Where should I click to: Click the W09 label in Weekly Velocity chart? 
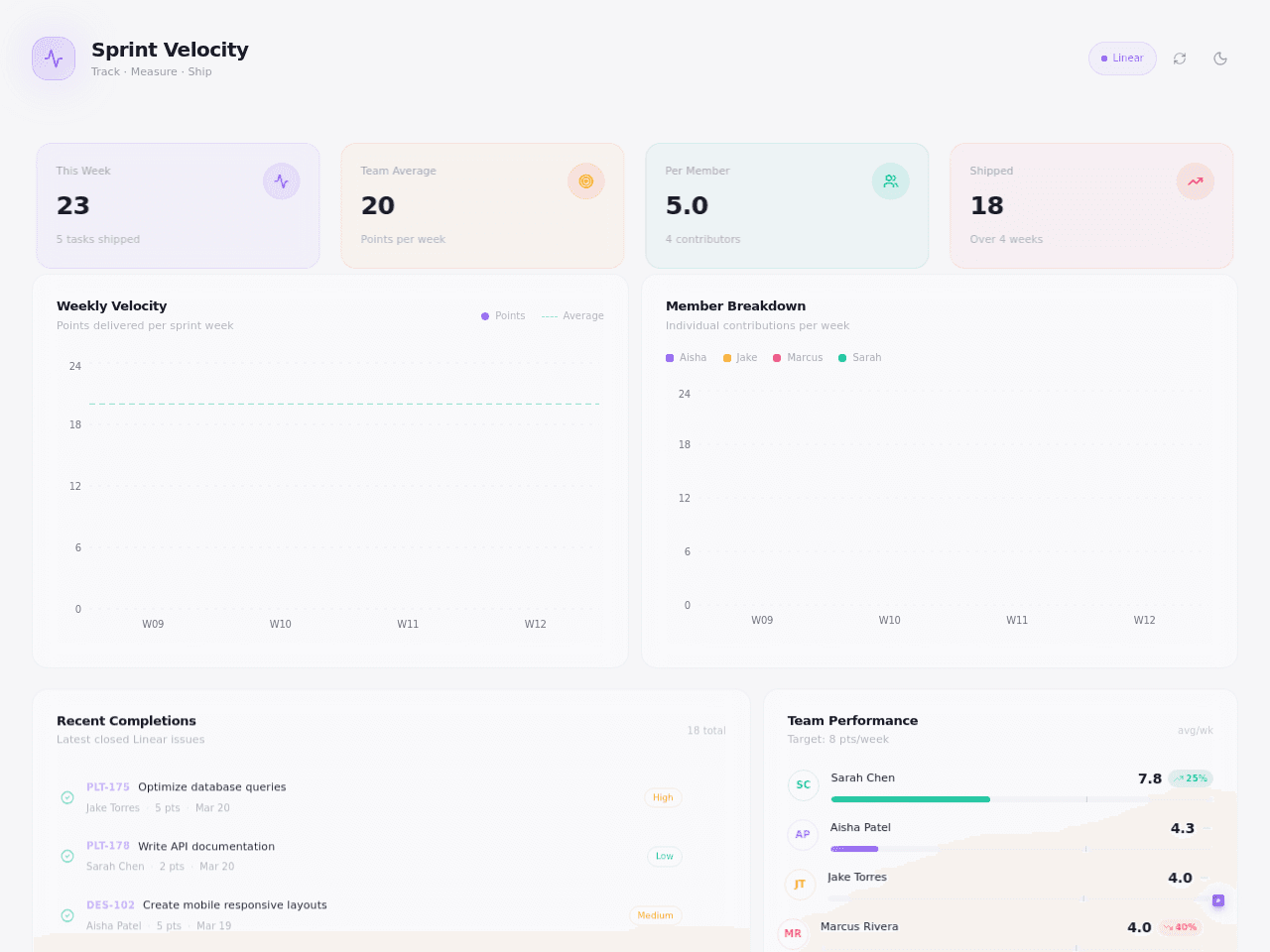[x=153, y=625]
